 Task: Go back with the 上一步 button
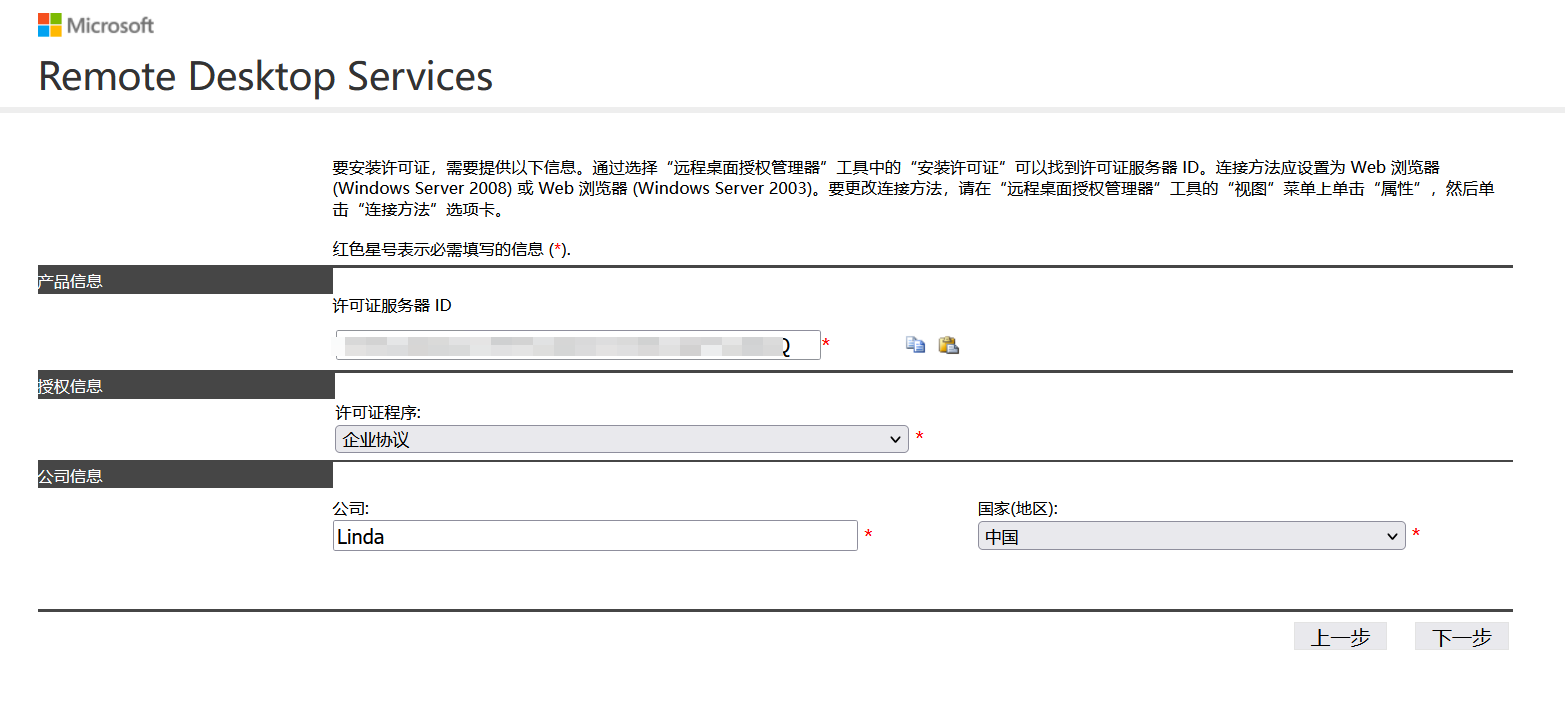1340,637
